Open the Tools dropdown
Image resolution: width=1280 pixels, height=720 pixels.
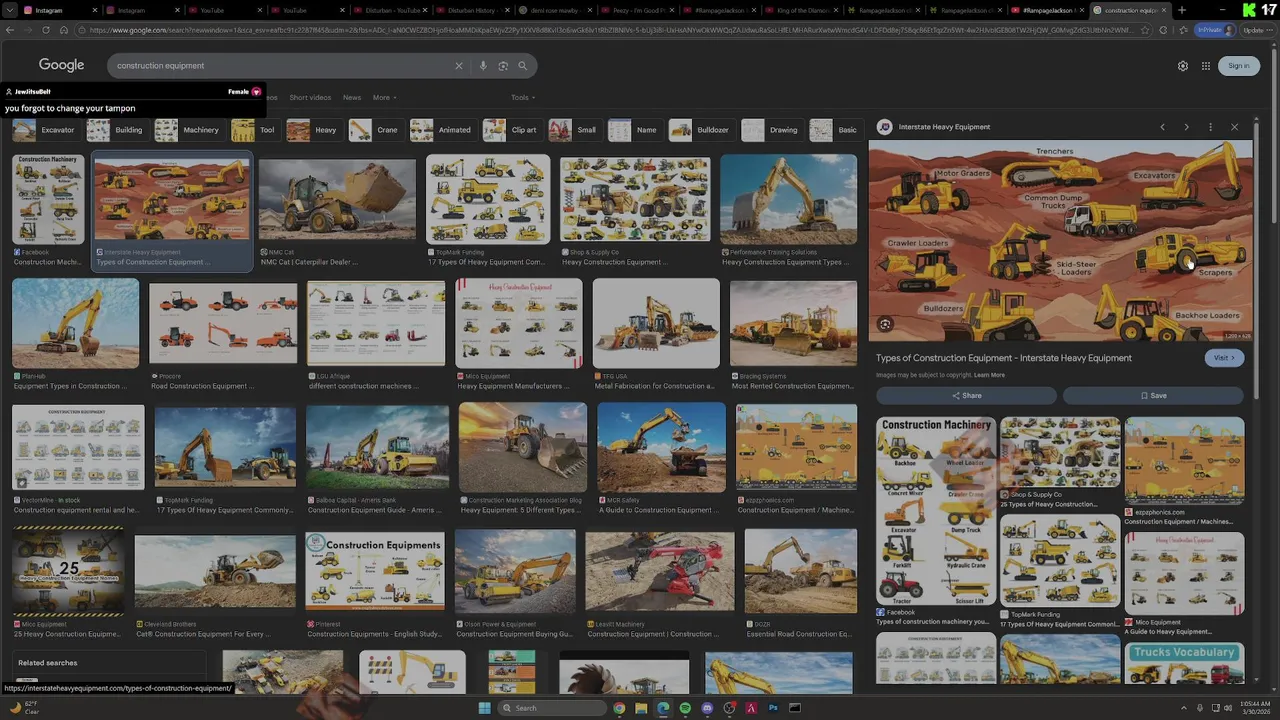(x=523, y=98)
